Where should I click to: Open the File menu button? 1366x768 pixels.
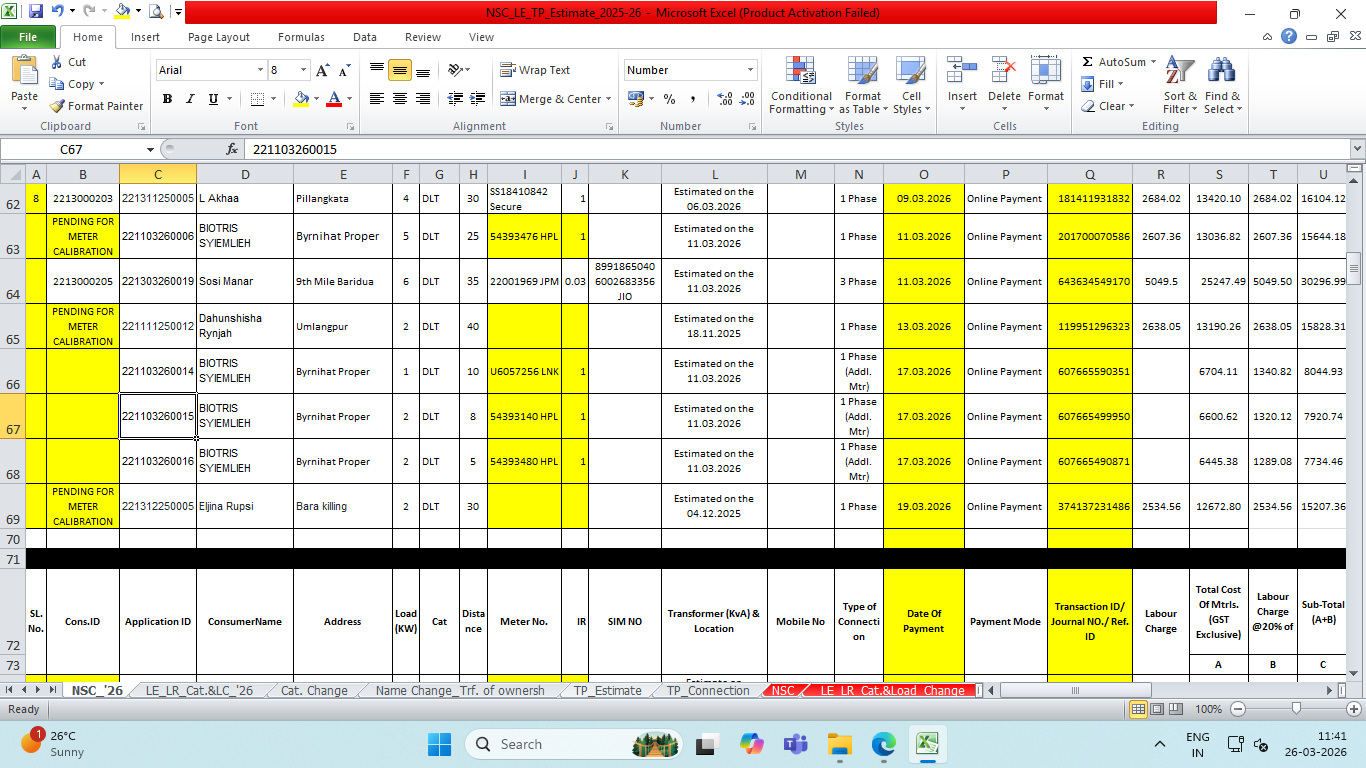pyautogui.click(x=28, y=37)
